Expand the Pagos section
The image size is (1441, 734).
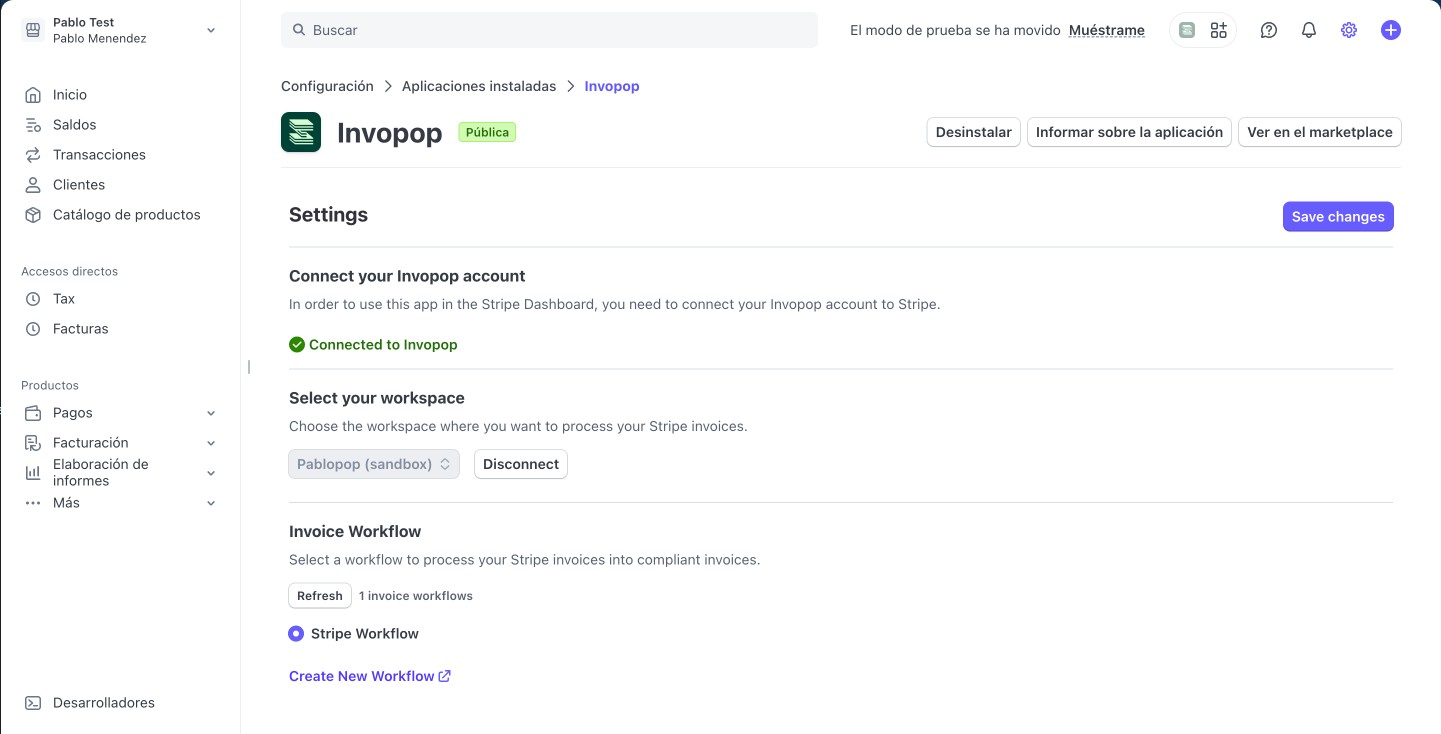pos(211,413)
